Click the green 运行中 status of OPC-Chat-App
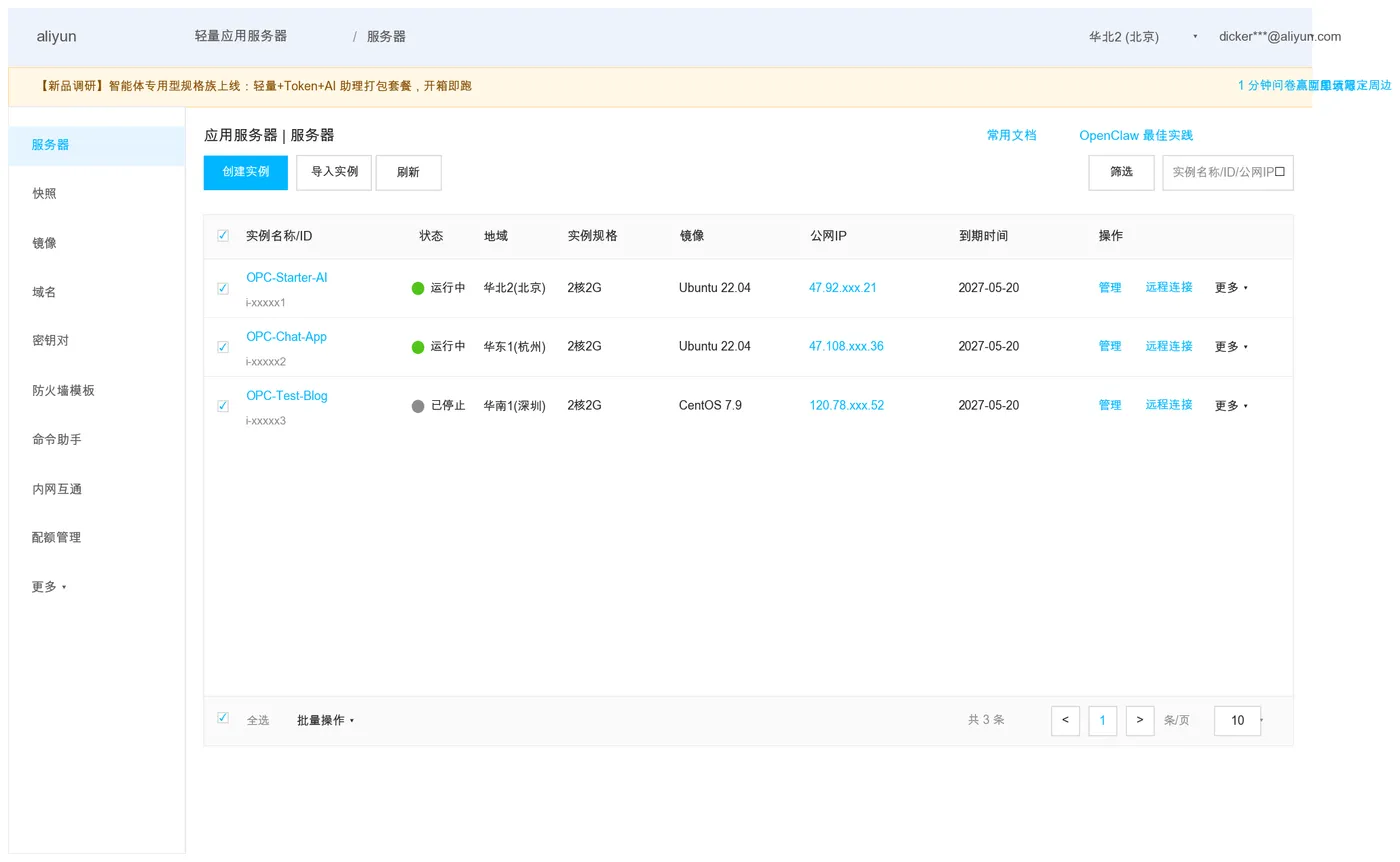 [x=438, y=347]
